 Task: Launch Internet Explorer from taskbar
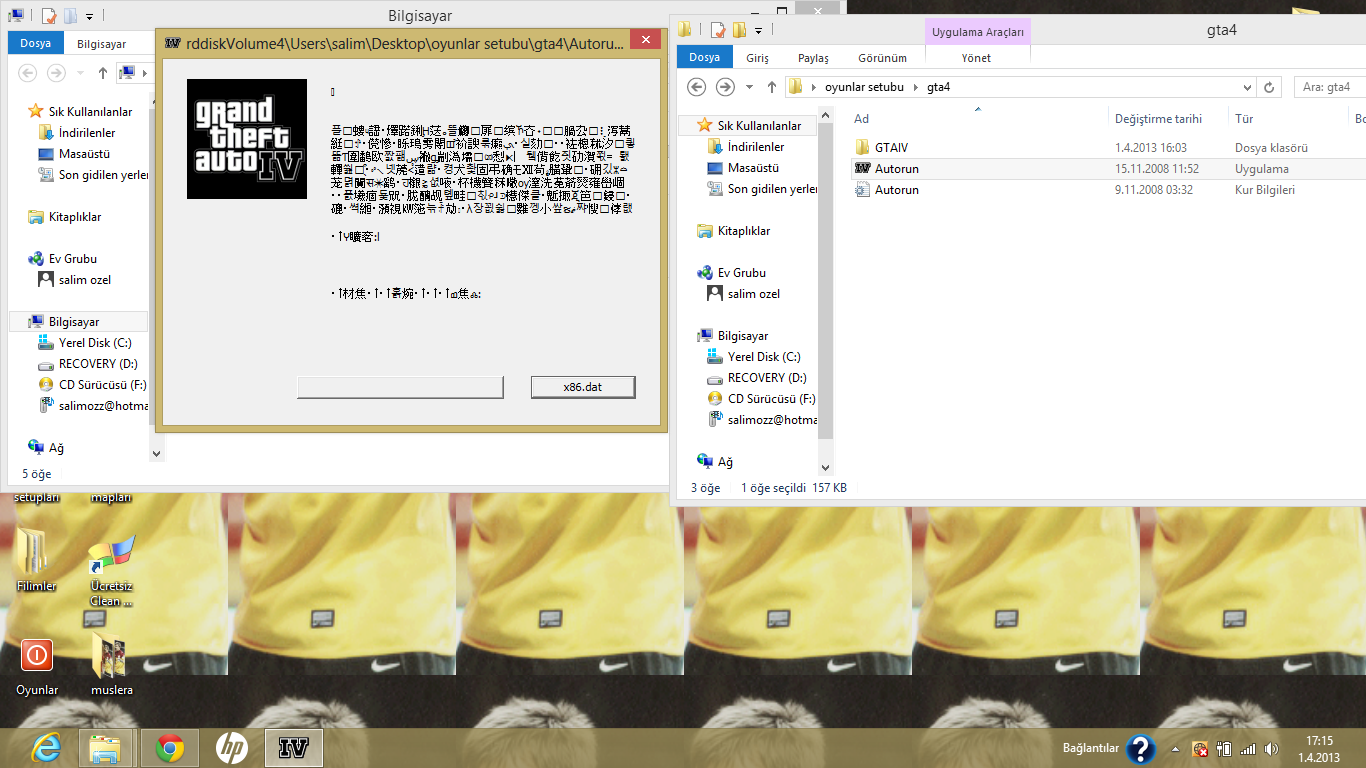46,747
